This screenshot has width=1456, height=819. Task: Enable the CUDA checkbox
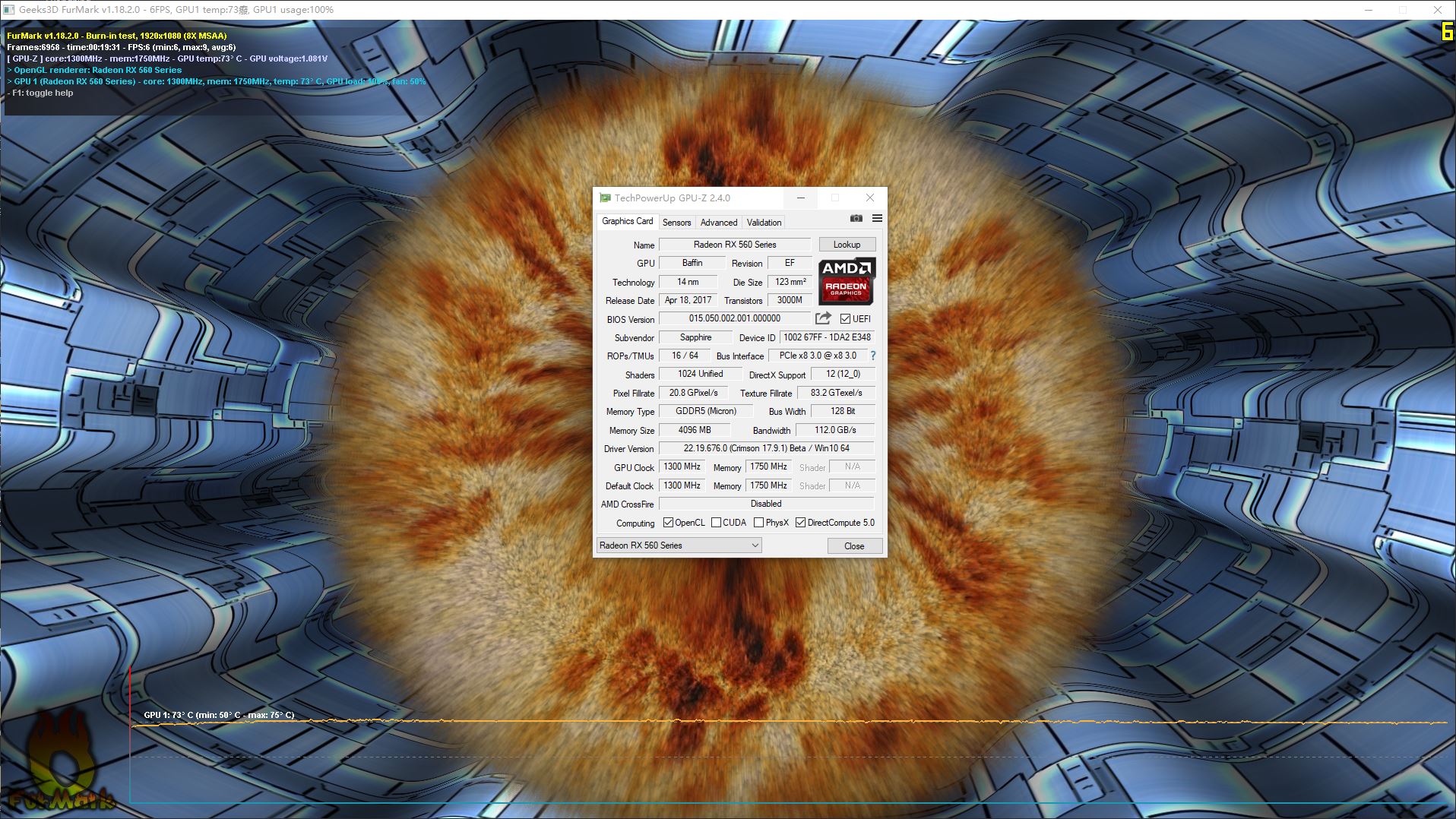(716, 523)
